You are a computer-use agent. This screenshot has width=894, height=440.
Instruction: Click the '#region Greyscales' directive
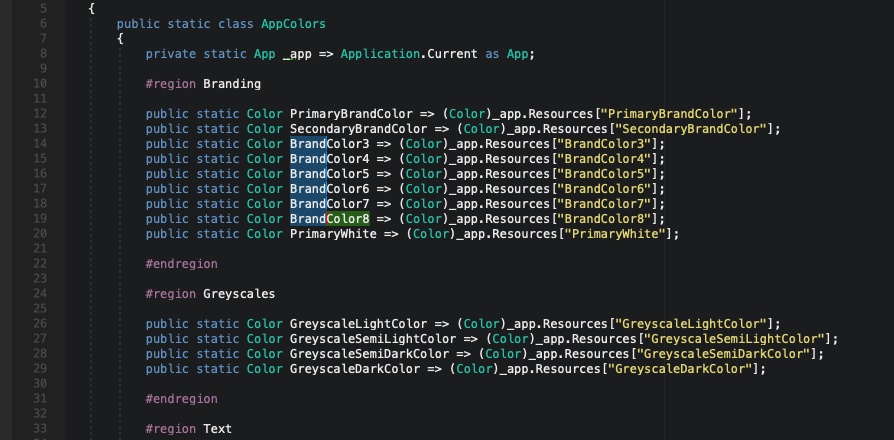(x=210, y=294)
